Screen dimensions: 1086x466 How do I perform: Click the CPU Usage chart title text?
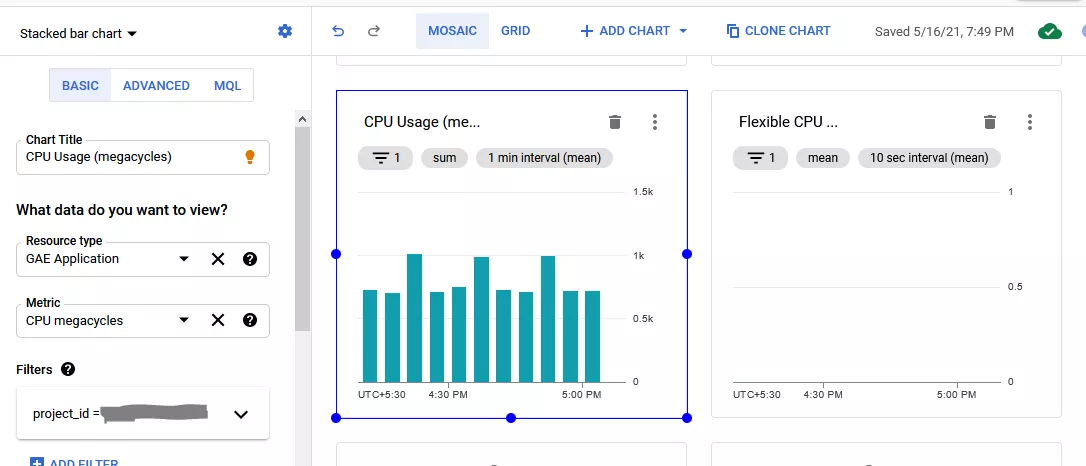pyautogui.click(x=422, y=123)
